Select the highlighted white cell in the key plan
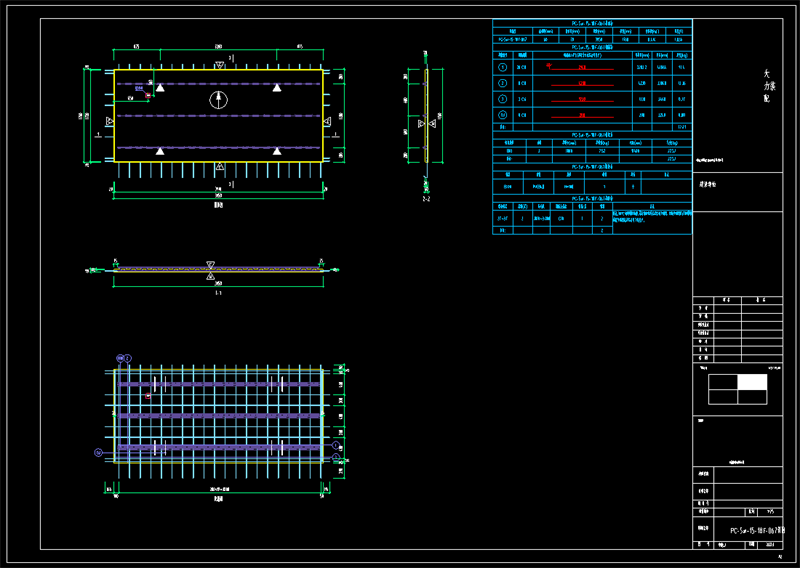 752,382
